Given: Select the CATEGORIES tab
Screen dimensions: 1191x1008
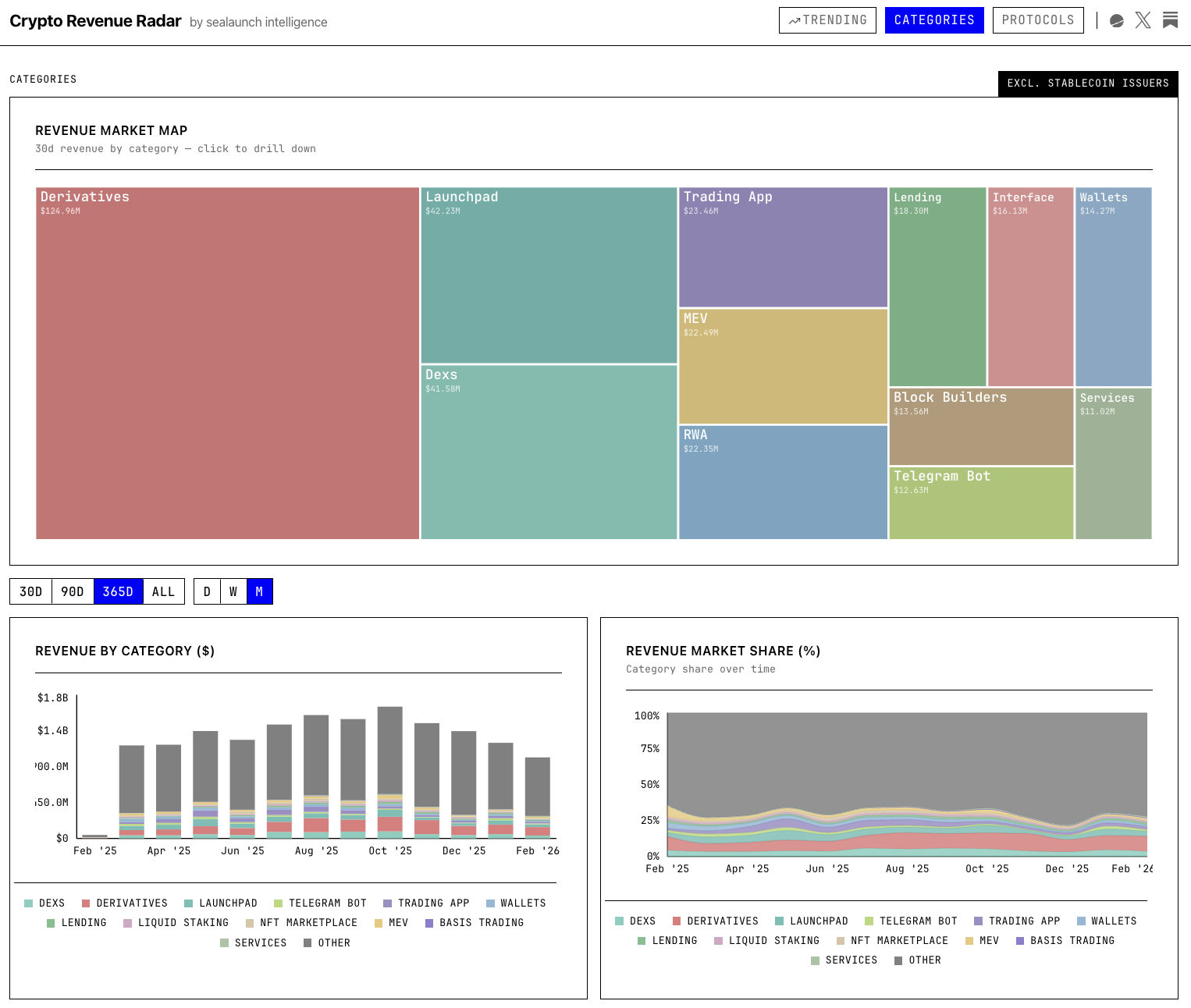Looking at the screenshot, I should click(934, 20).
